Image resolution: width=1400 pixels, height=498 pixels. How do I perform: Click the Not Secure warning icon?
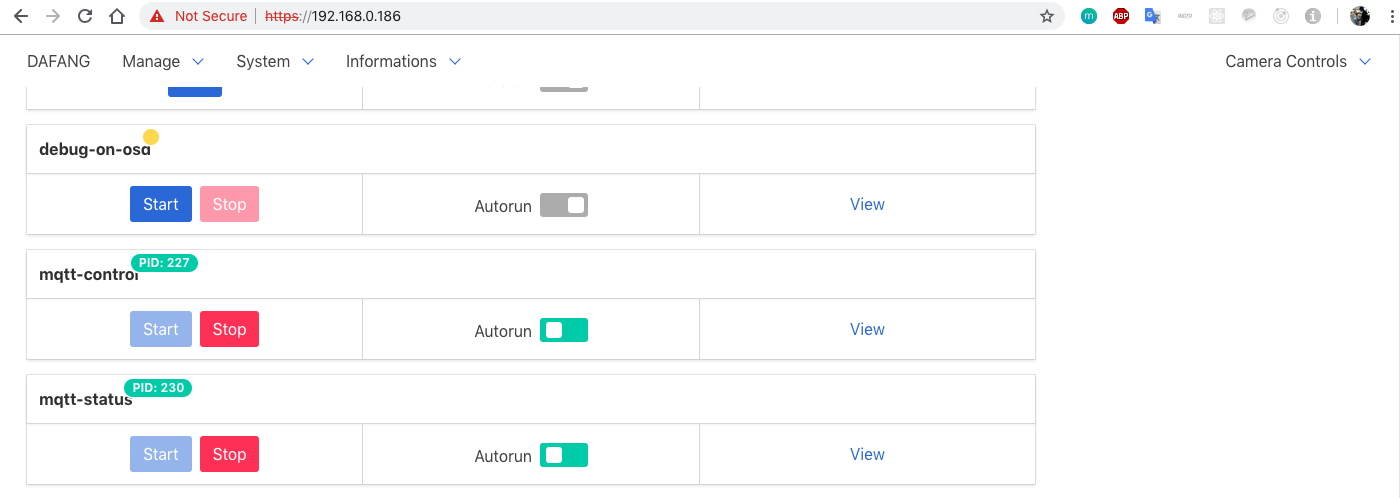pos(158,16)
